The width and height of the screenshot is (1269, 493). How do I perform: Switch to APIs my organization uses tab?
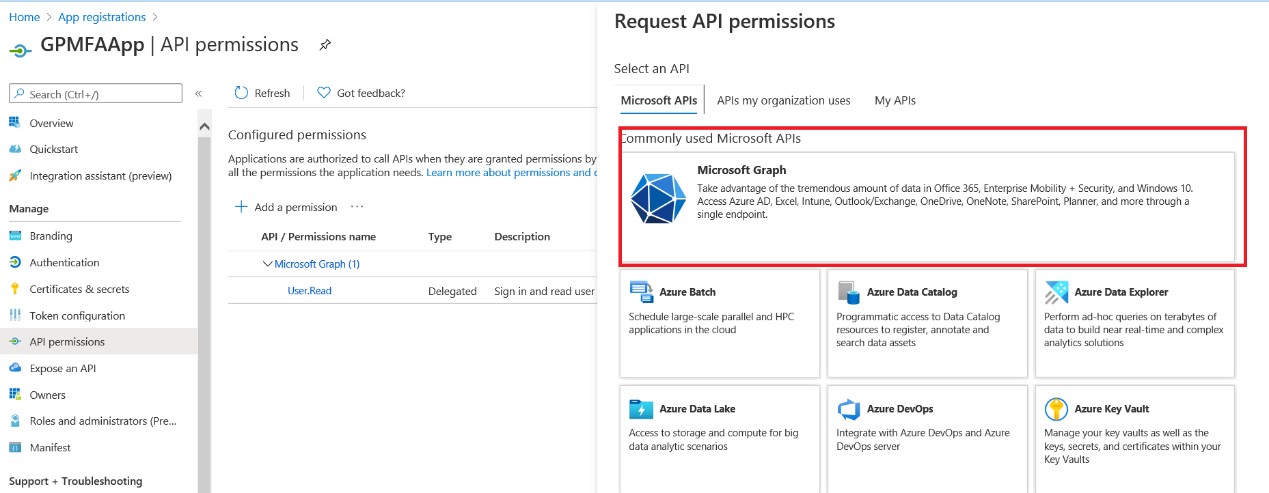[784, 100]
